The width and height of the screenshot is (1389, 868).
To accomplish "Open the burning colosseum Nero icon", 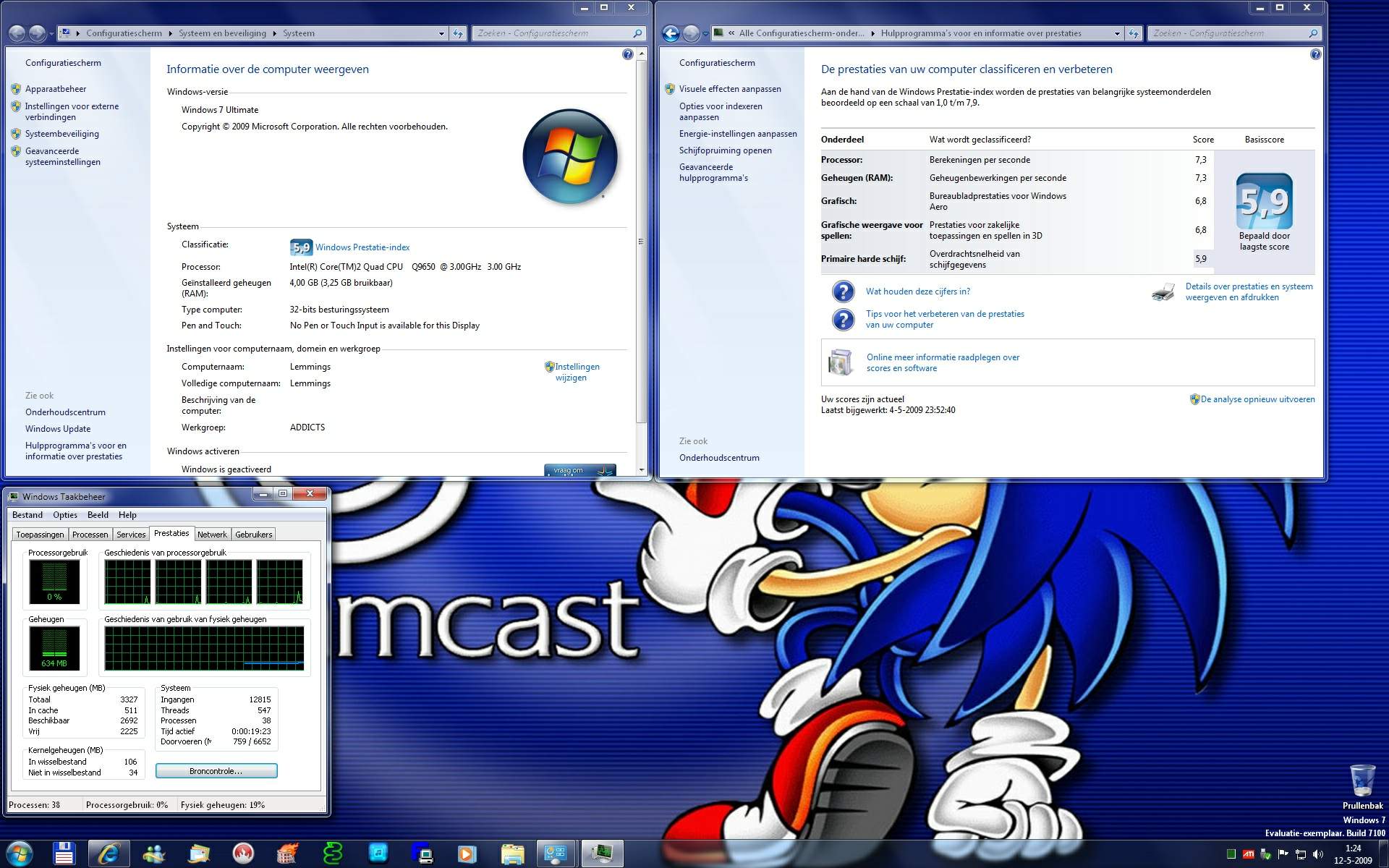I will click(288, 854).
